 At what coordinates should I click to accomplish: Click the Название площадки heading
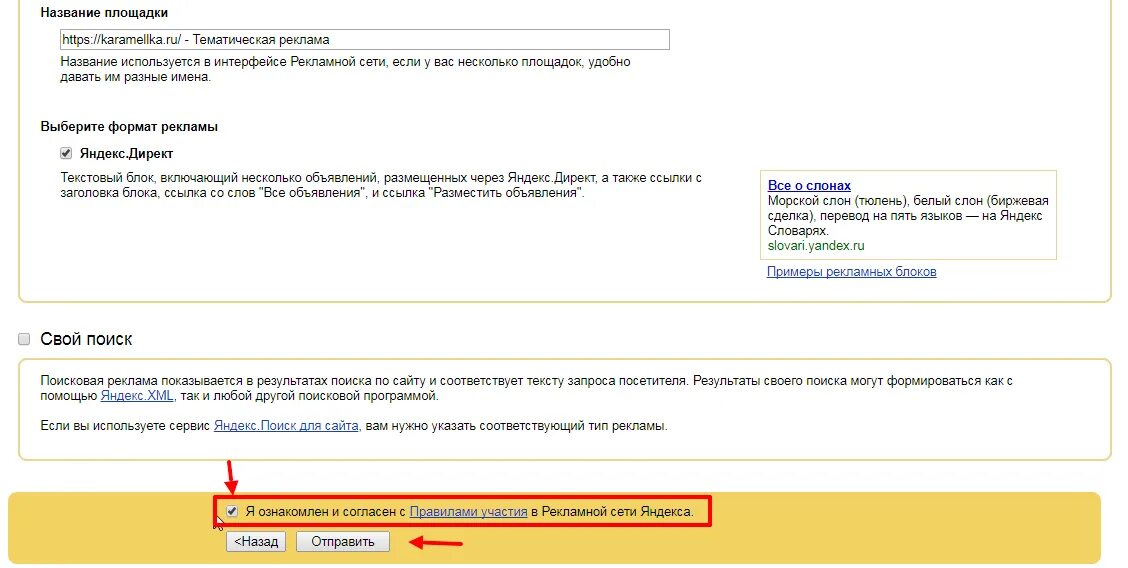pos(104,12)
